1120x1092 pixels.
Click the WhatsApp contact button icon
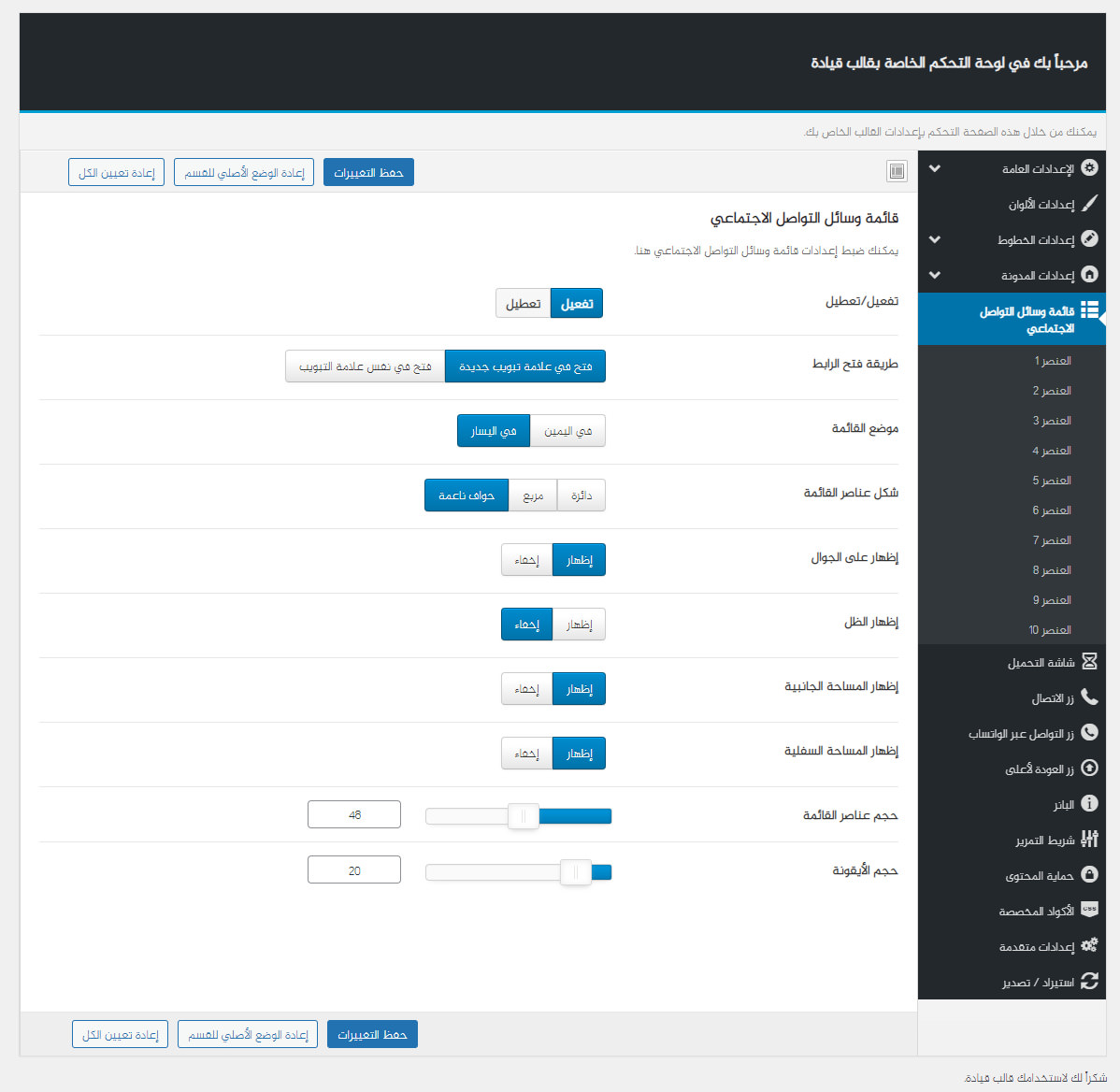pyautogui.click(x=1089, y=733)
